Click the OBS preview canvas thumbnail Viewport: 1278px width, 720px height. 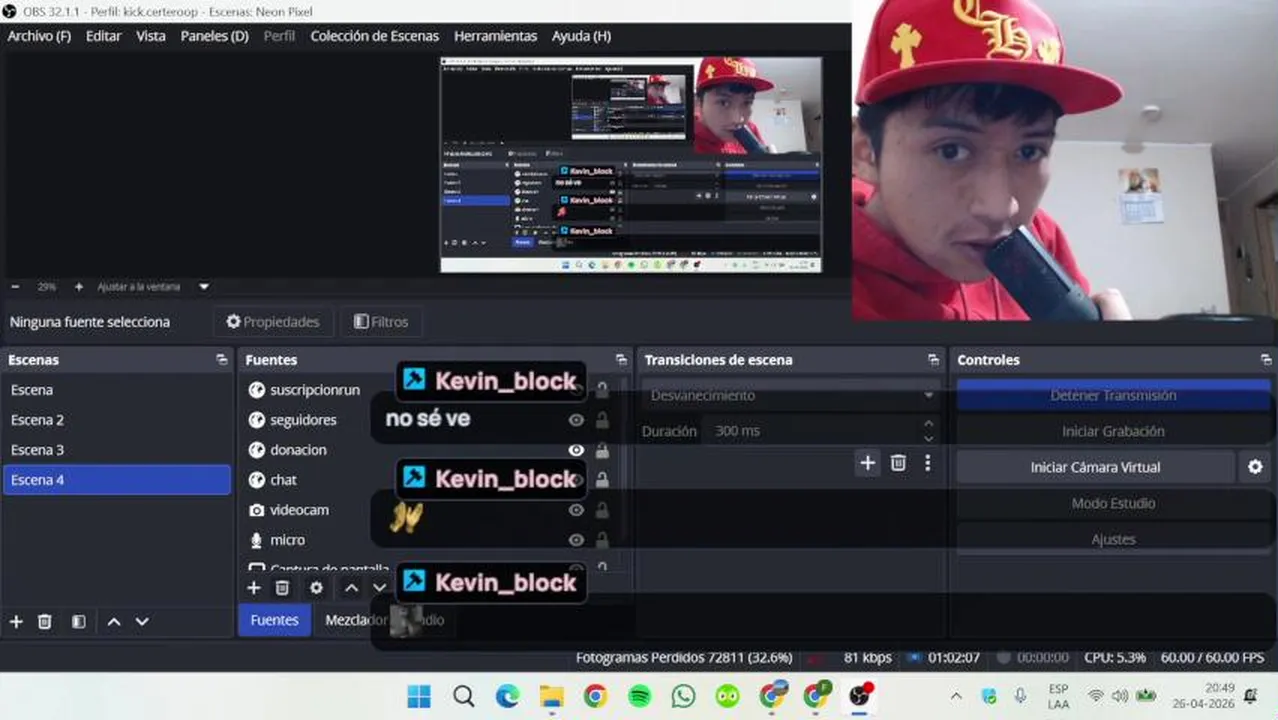coord(631,164)
